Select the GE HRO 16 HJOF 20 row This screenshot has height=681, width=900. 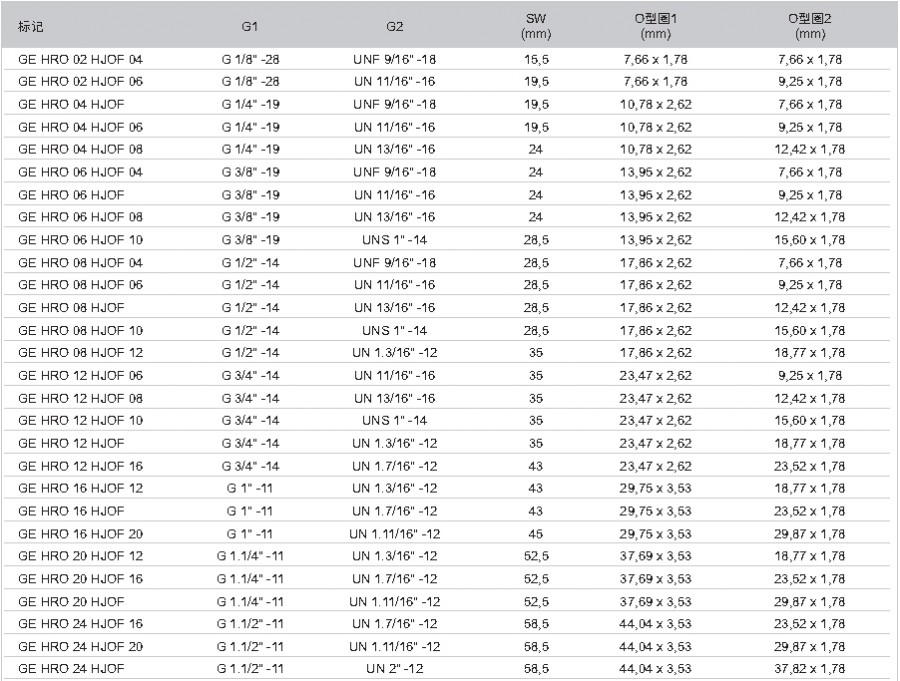[x=447, y=534]
